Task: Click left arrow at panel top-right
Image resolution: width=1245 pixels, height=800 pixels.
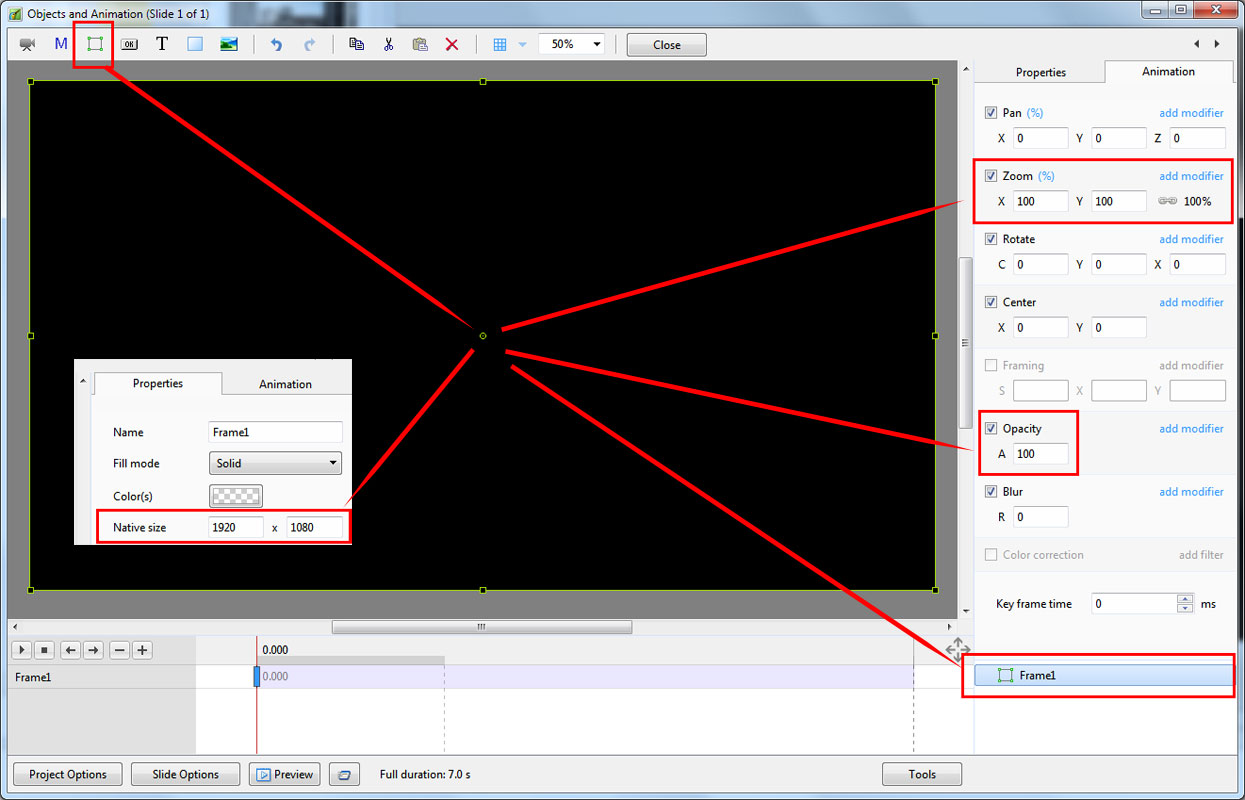Action: click(x=1197, y=44)
